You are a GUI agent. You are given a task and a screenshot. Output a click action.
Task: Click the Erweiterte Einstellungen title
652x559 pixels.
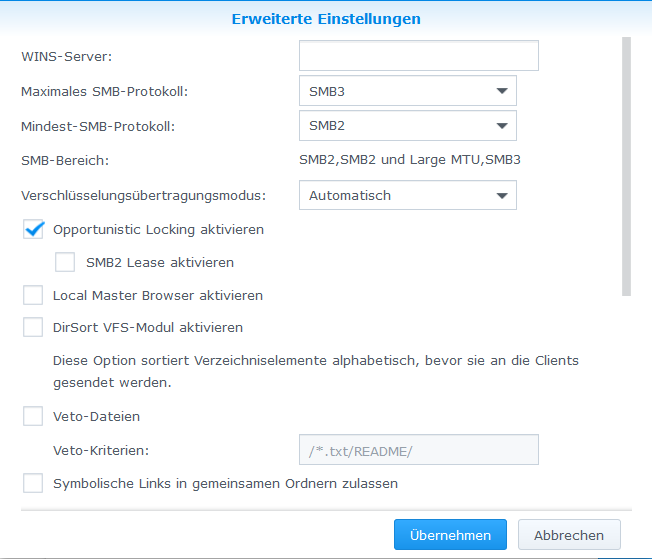pyautogui.click(x=326, y=19)
